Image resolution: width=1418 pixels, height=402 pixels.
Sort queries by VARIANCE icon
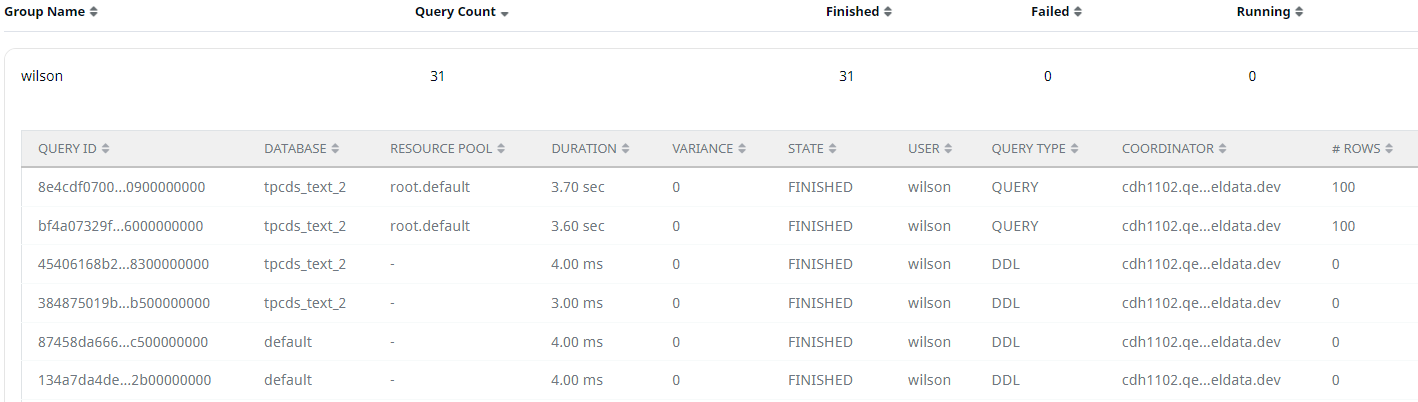tap(742, 148)
